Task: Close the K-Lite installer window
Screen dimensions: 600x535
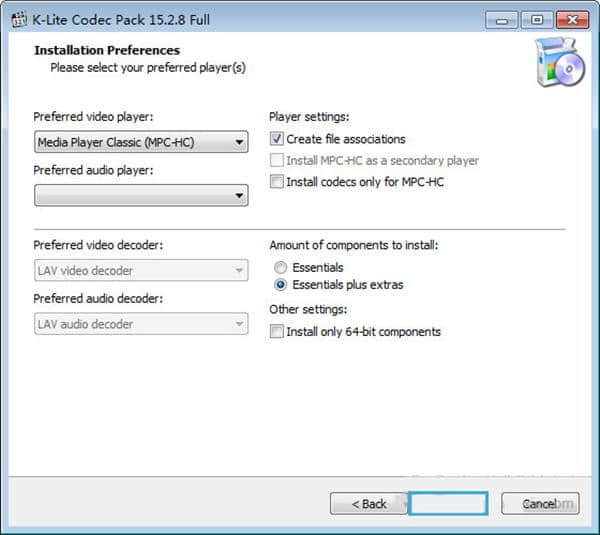Action: pyautogui.click(x=571, y=19)
